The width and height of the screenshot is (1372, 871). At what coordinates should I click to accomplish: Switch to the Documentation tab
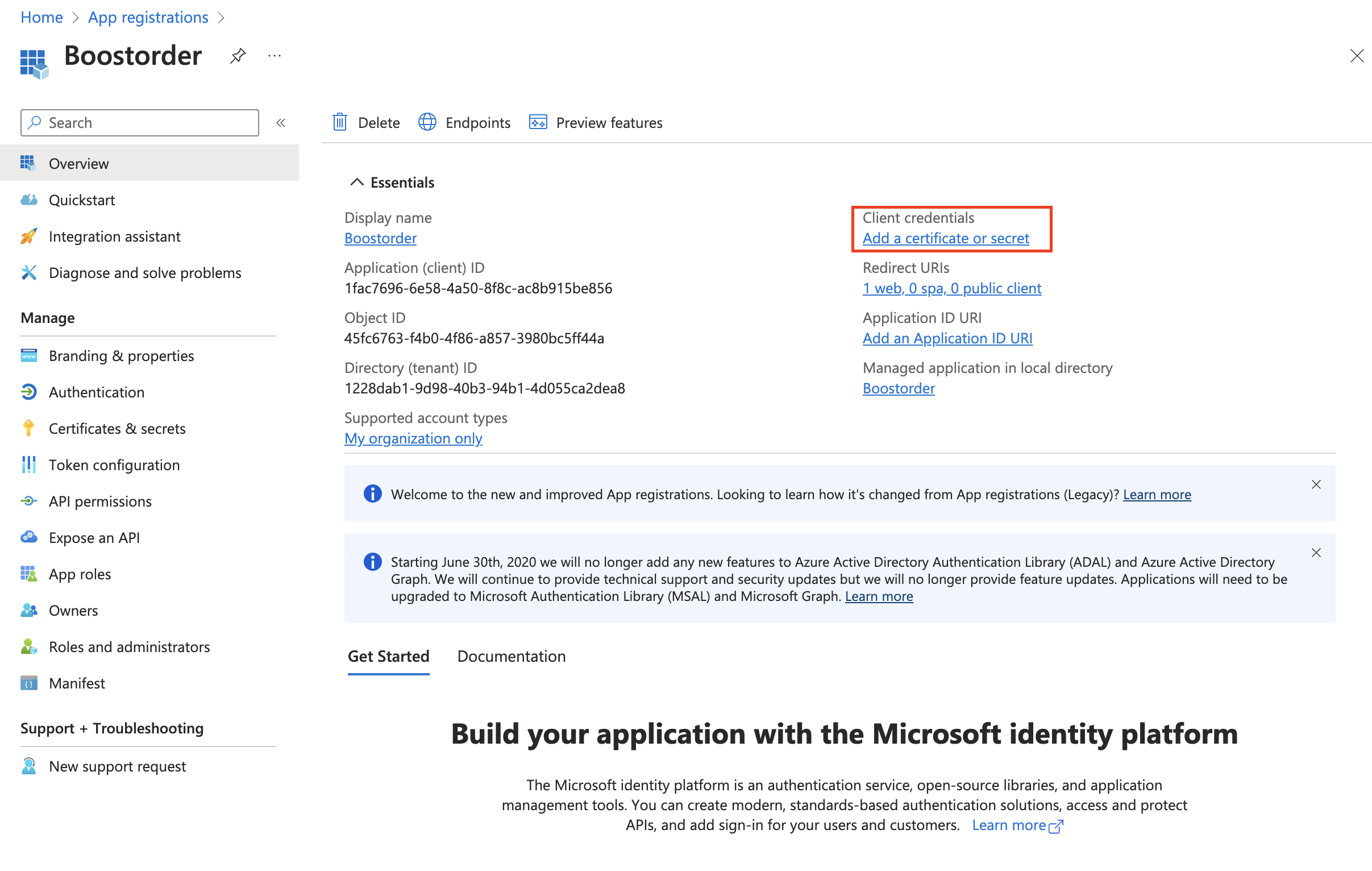pos(511,656)
